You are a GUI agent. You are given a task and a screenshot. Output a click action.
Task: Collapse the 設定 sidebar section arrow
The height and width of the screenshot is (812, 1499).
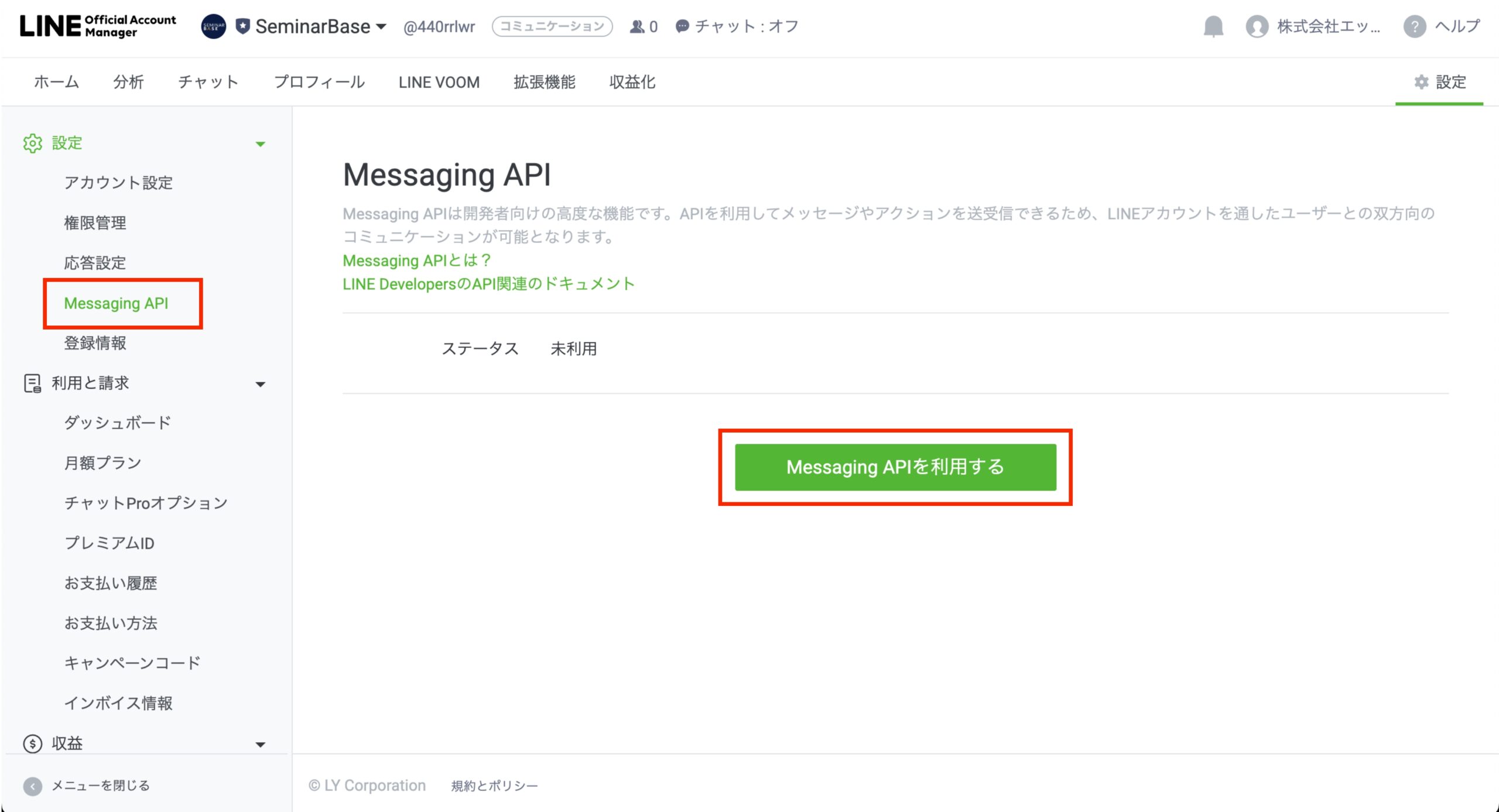[261, 144]
